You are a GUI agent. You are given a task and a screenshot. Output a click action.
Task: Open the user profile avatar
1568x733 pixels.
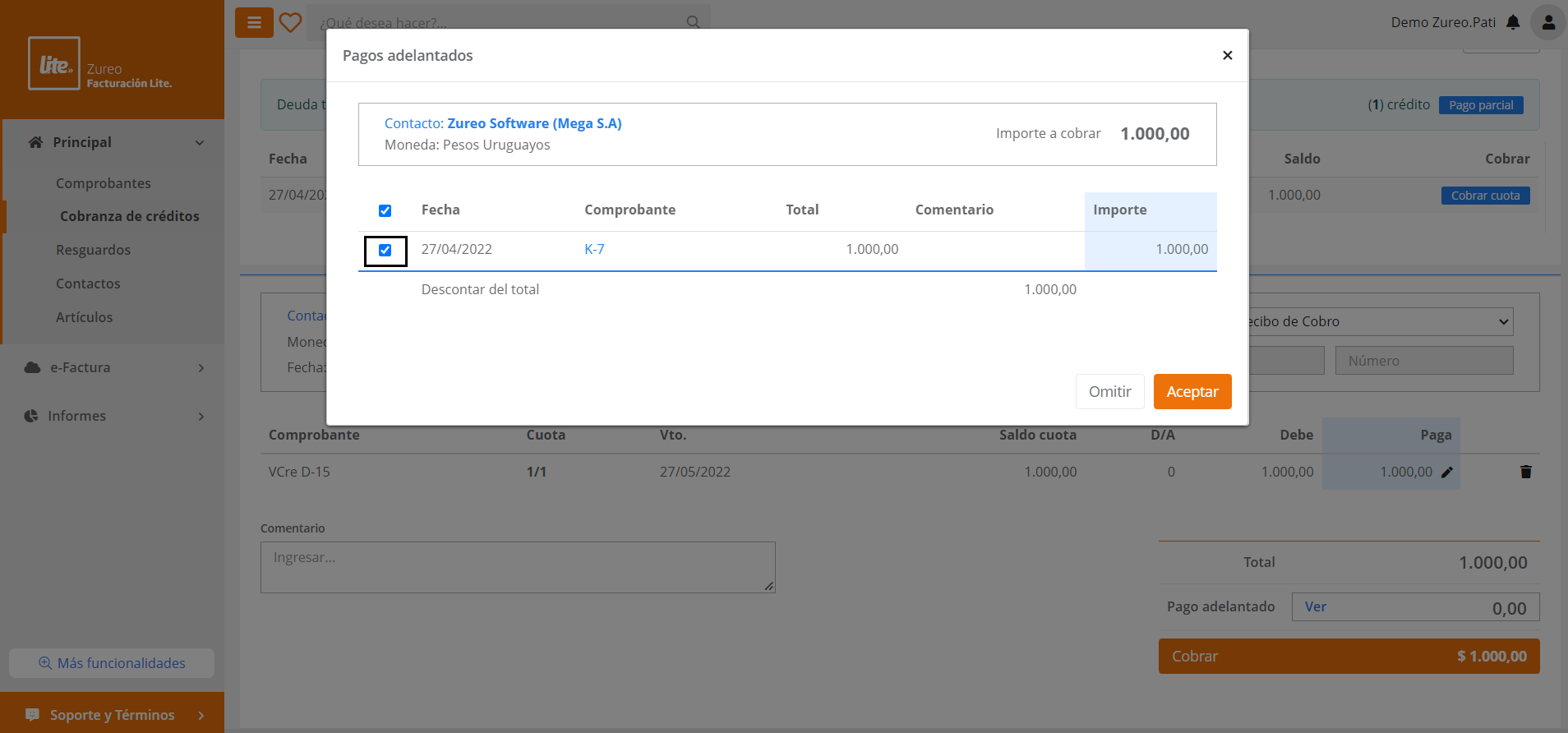(1547, 23)
